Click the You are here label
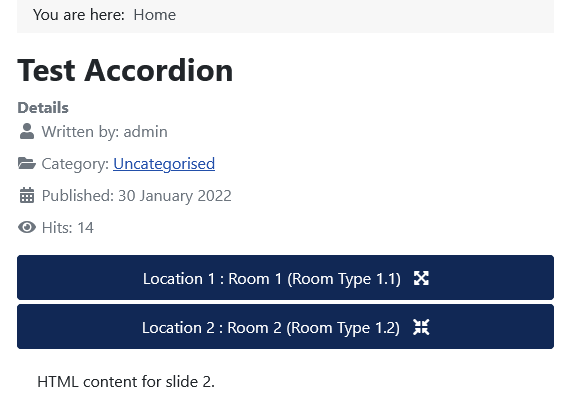This screenshot has height=402, width=565. coord(79,15)
